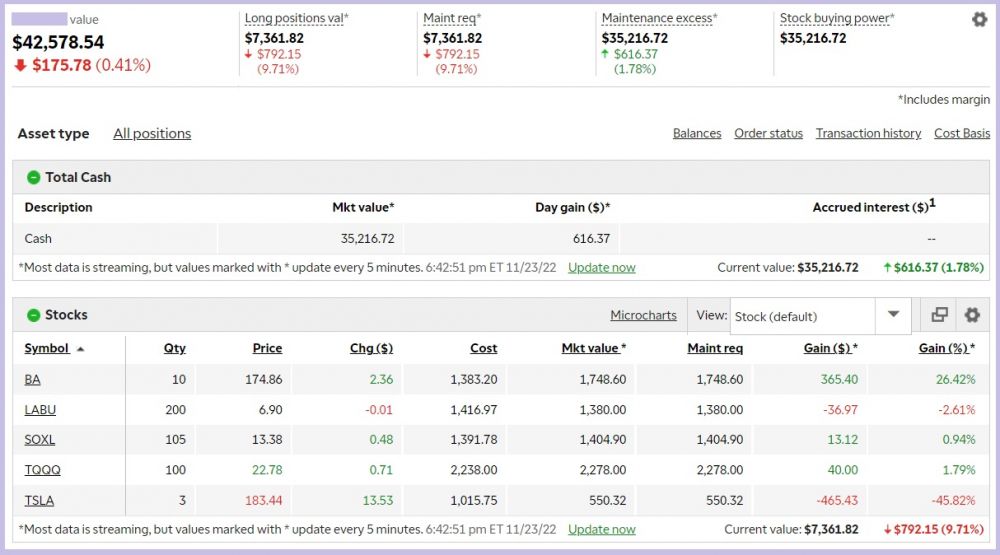Open Cost Basis page

pos(962,133)
